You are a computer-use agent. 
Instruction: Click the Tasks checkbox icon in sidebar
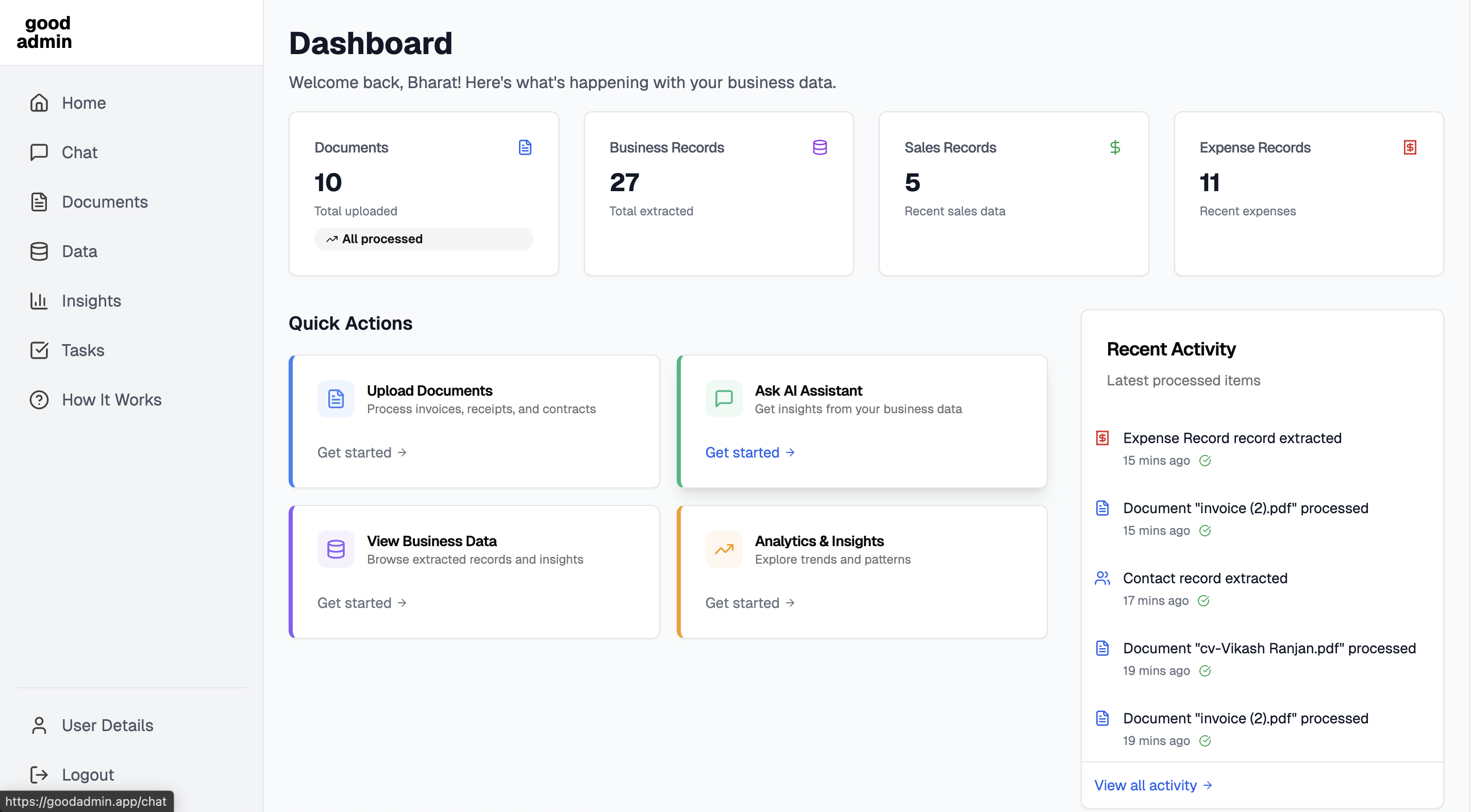click(39, 350)
